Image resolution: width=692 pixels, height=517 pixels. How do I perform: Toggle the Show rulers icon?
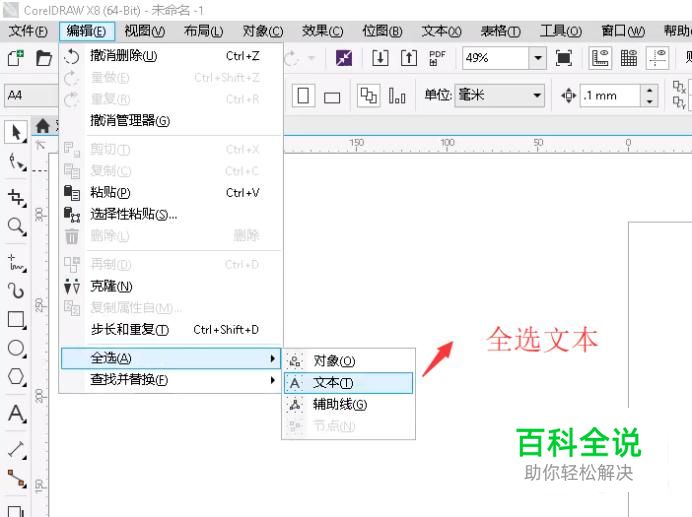point(600,58)
